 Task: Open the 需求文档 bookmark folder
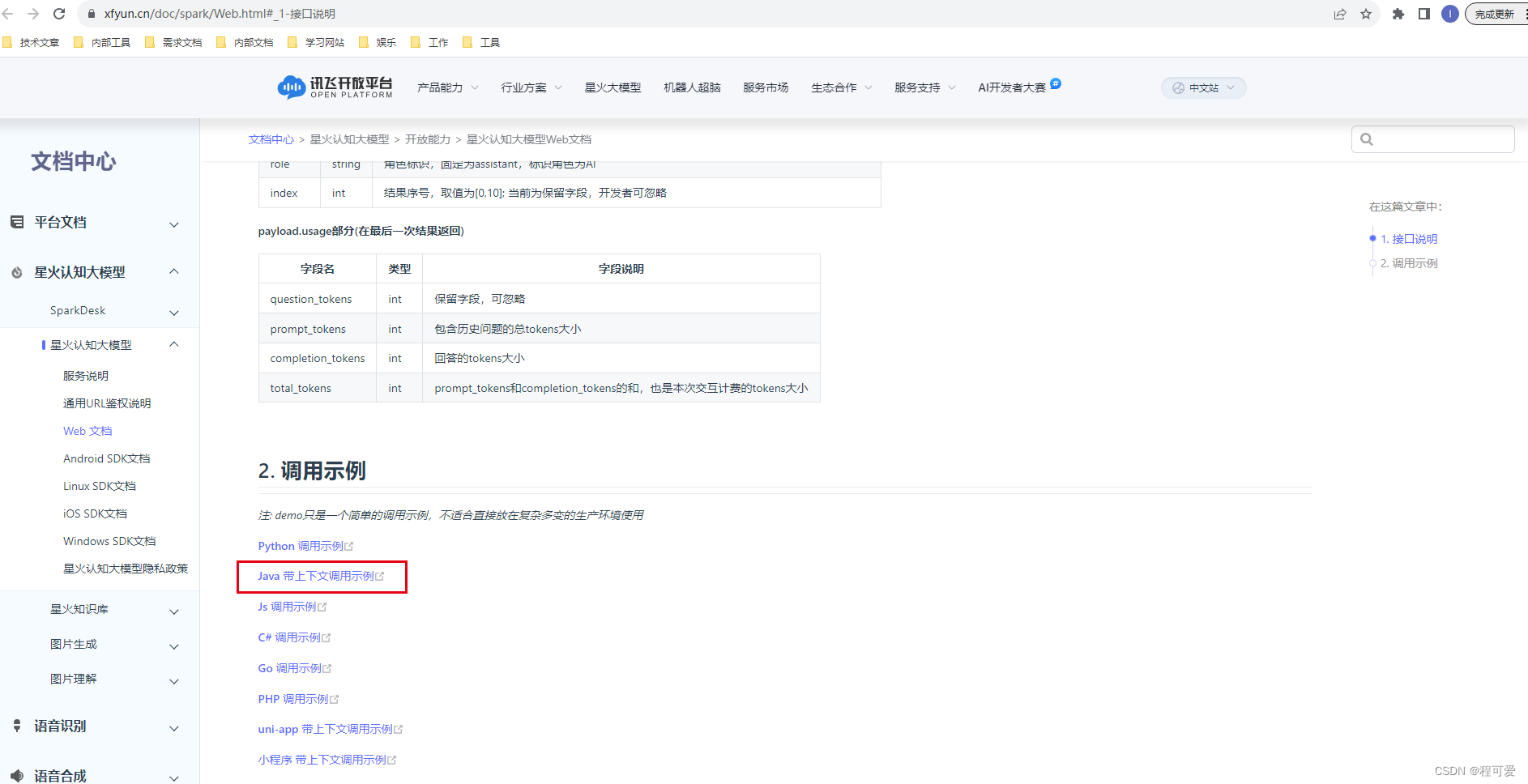tap(174, 42)
